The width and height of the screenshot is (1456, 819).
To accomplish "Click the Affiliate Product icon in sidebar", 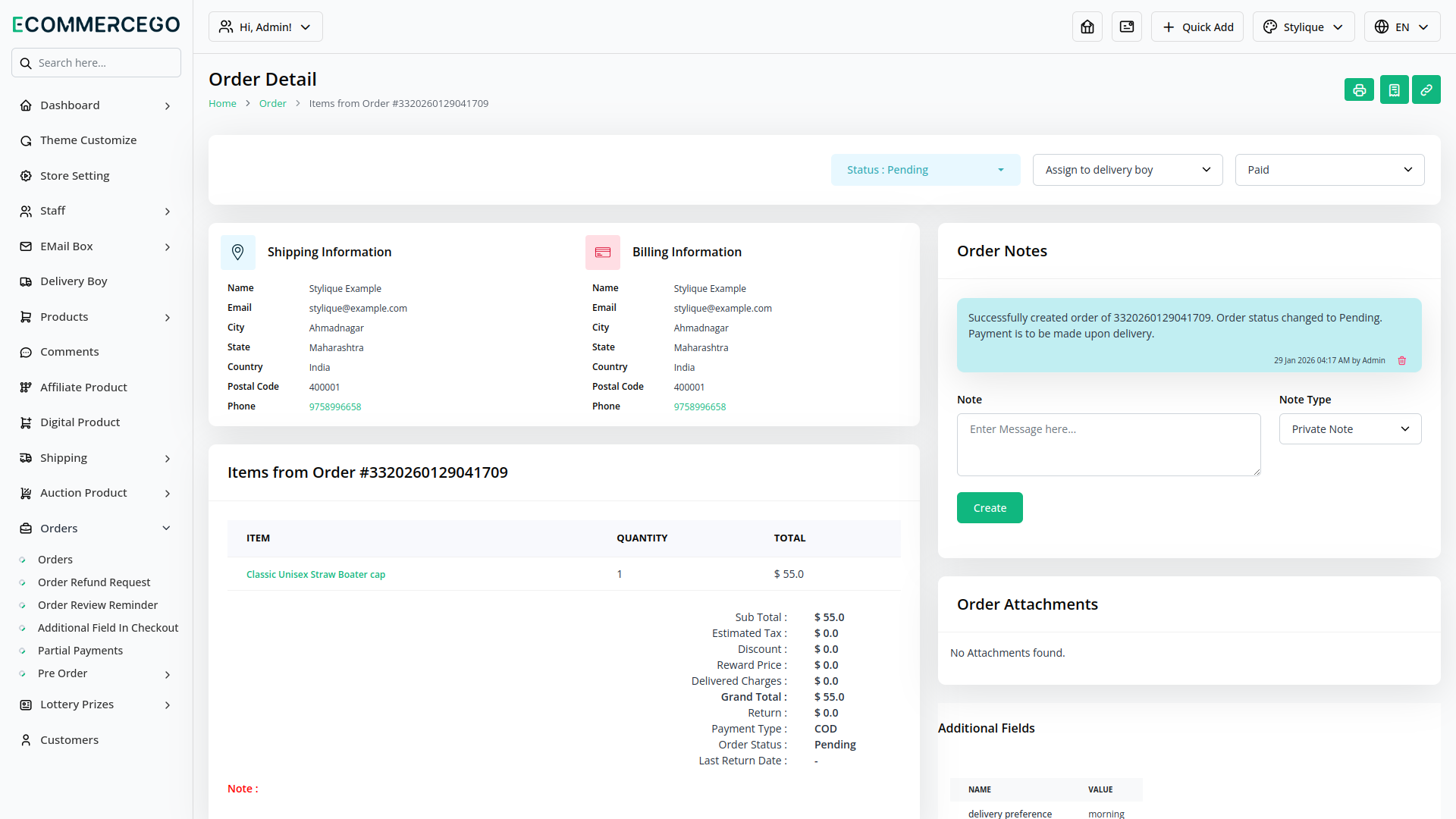I will click(26, 388).
